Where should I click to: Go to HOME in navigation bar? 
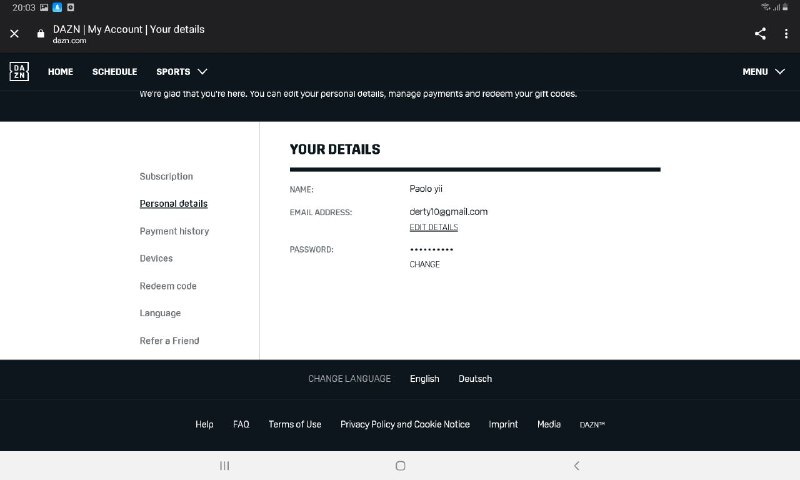(60, 72)
